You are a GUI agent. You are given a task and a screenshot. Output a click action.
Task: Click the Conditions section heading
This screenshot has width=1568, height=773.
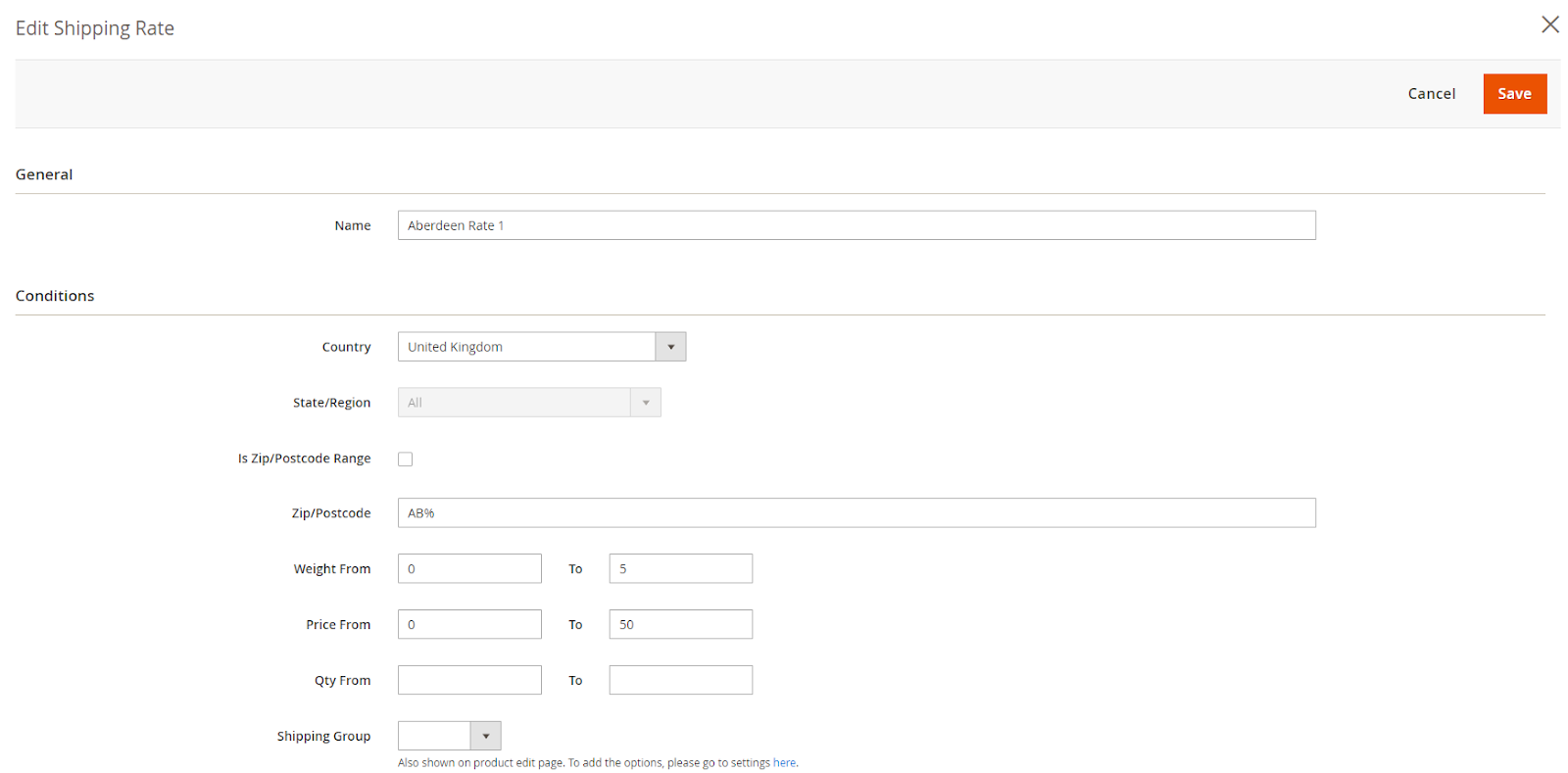(55, 296)
